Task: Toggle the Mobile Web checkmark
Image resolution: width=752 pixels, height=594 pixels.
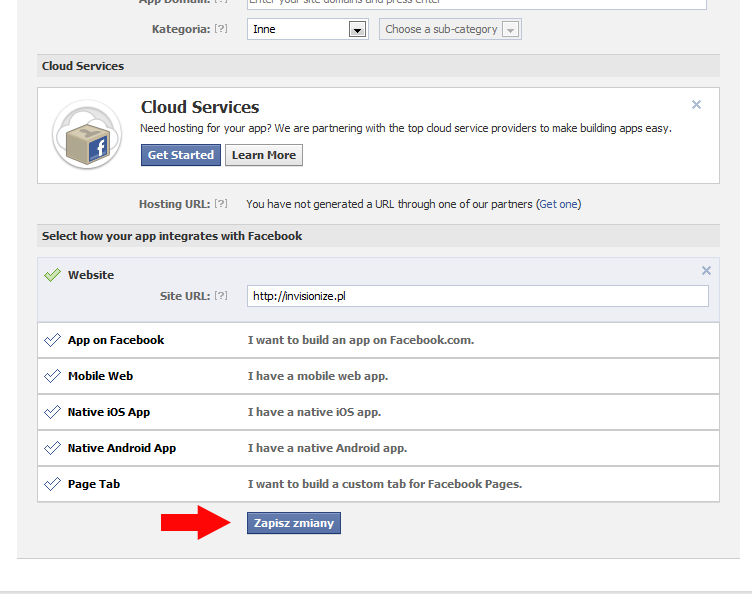Action: click(x=53, y=376)
